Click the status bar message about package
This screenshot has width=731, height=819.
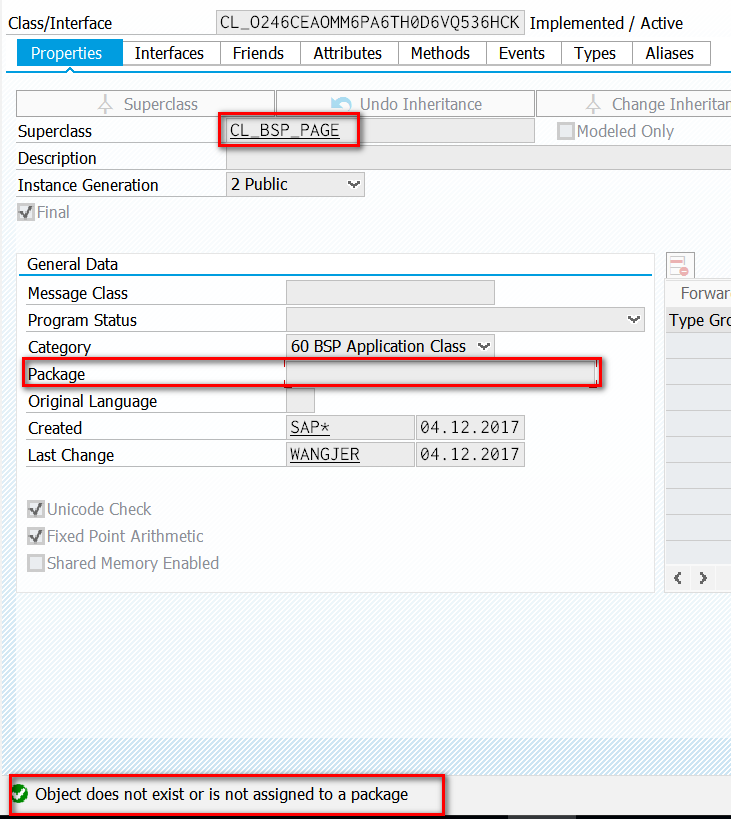222,794
